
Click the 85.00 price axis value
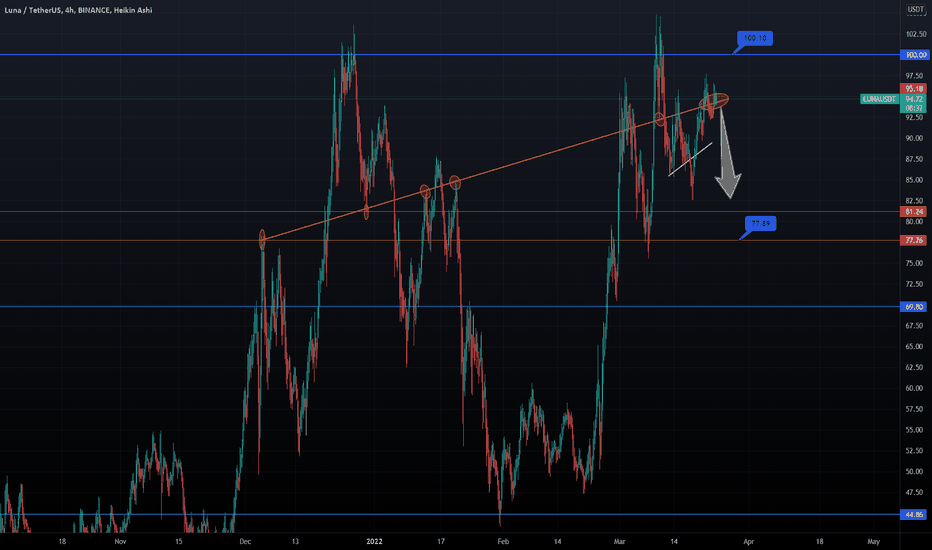pyautogui.click(x=914, y=180)
